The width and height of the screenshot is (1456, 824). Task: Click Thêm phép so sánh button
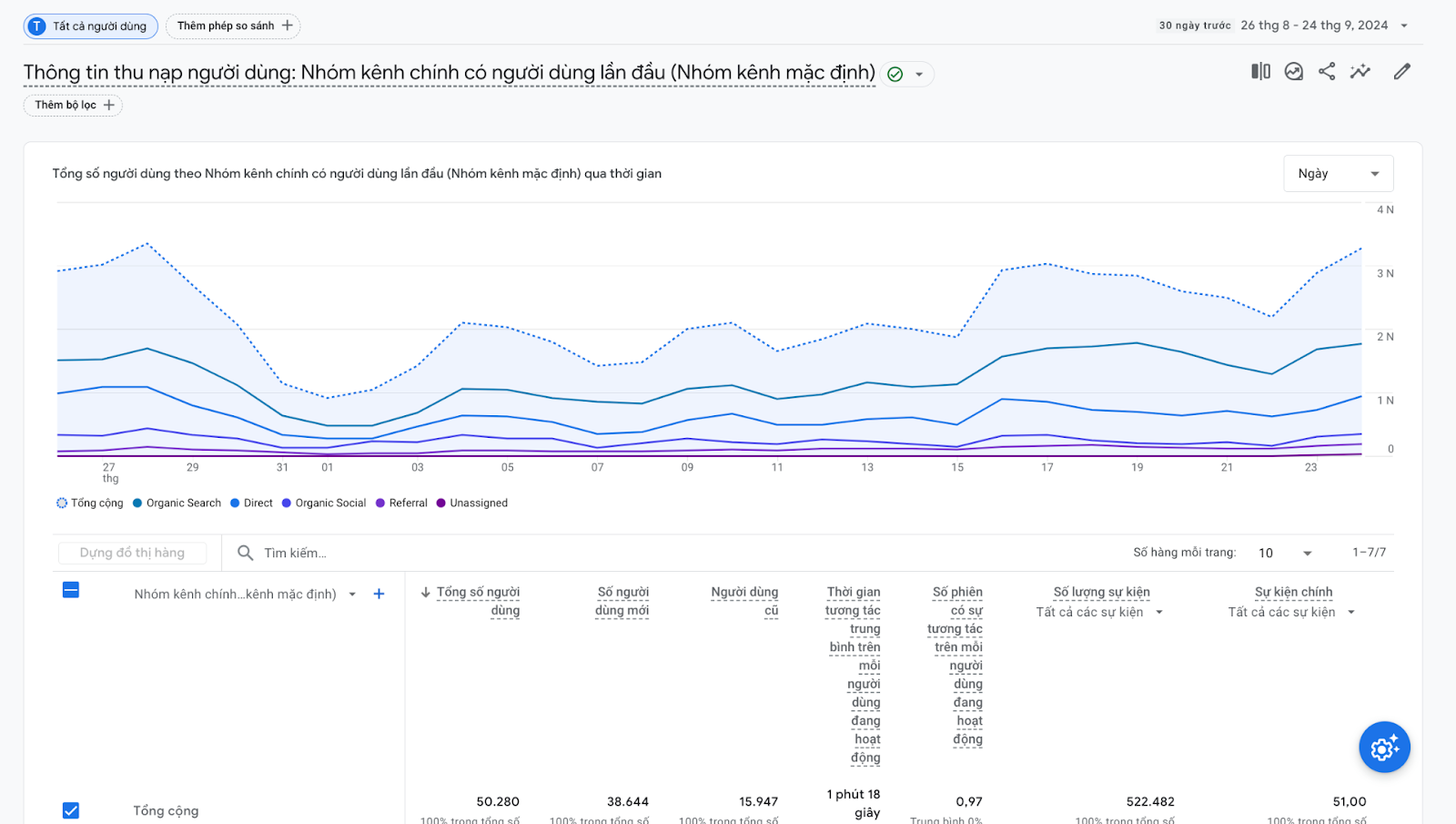(x=233, y=26)
